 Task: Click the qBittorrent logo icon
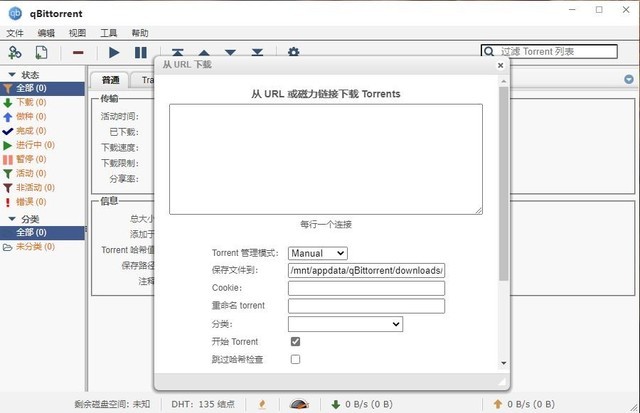tap(15, 13)
